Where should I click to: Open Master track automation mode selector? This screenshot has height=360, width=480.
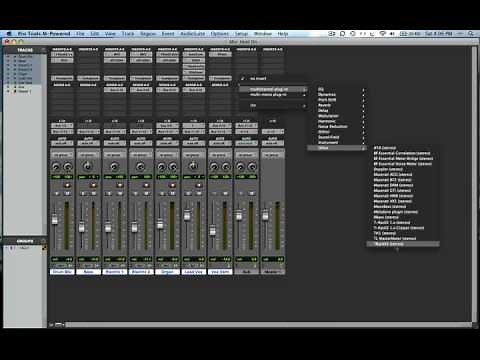(273, 143)
